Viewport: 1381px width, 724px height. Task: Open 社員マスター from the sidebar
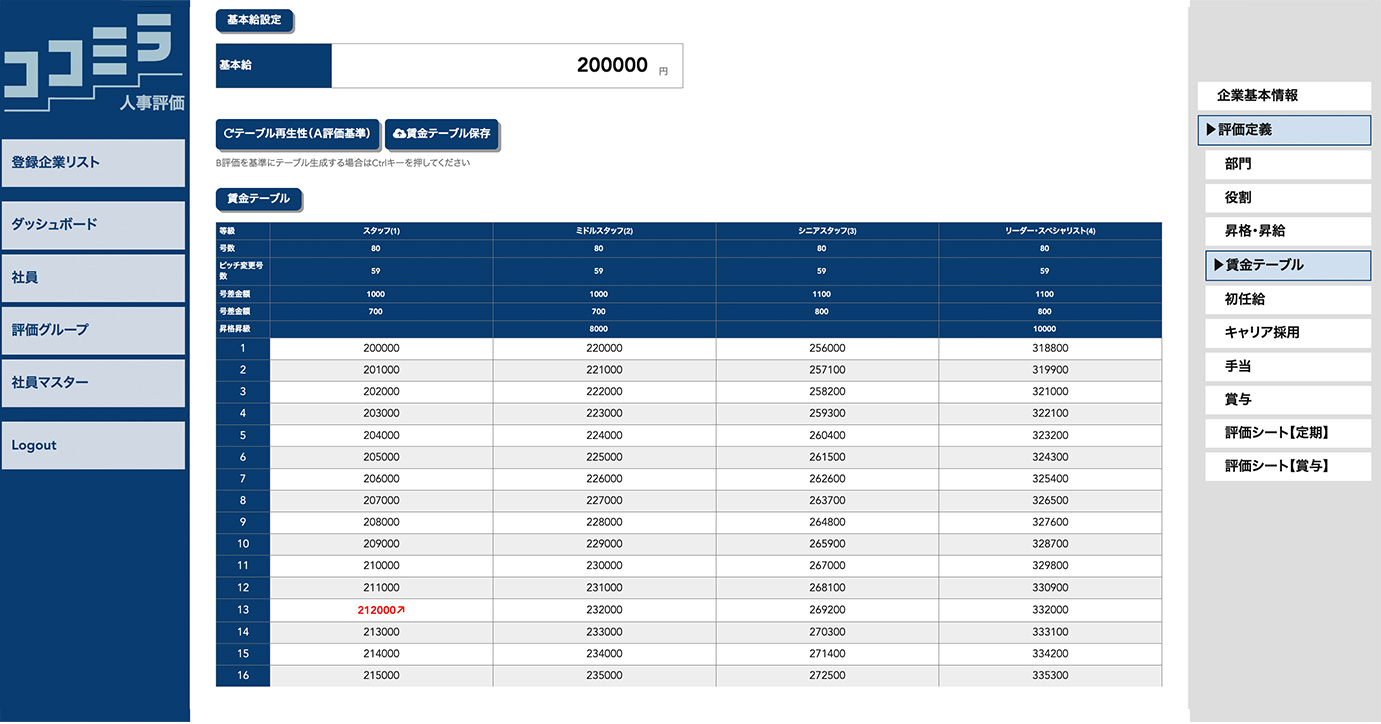point(93,383)
